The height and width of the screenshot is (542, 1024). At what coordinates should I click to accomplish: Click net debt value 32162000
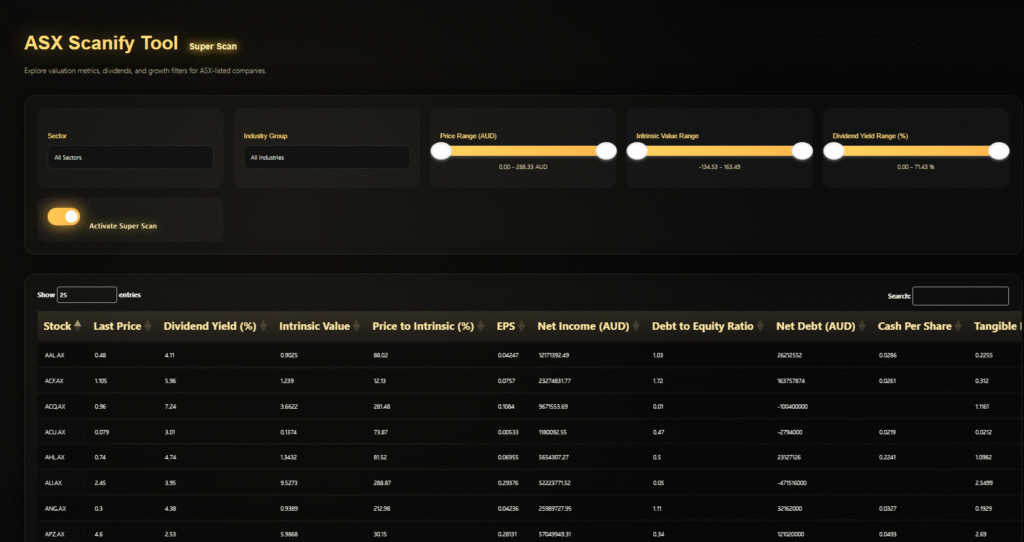790,509
